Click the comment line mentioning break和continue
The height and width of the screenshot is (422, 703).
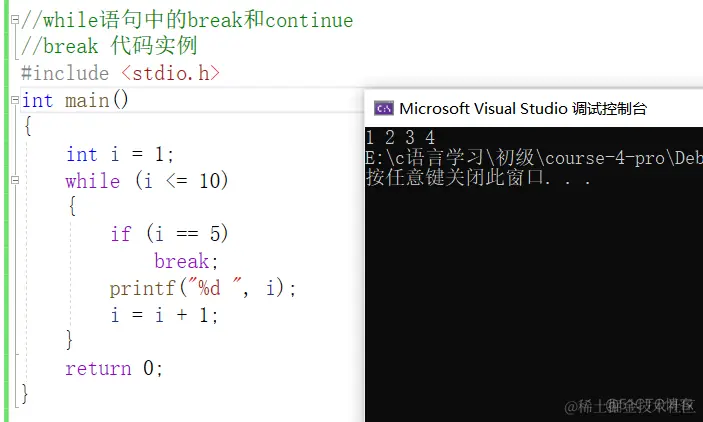pos(187,20)
